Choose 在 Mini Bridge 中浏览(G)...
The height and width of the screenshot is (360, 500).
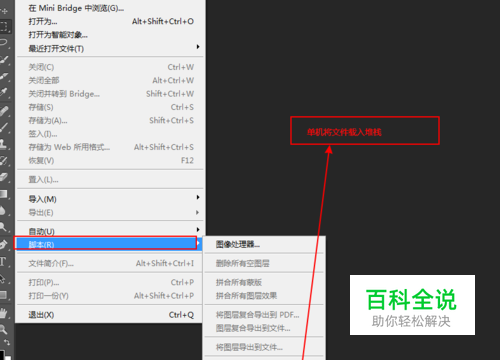(x=109, y=8)
